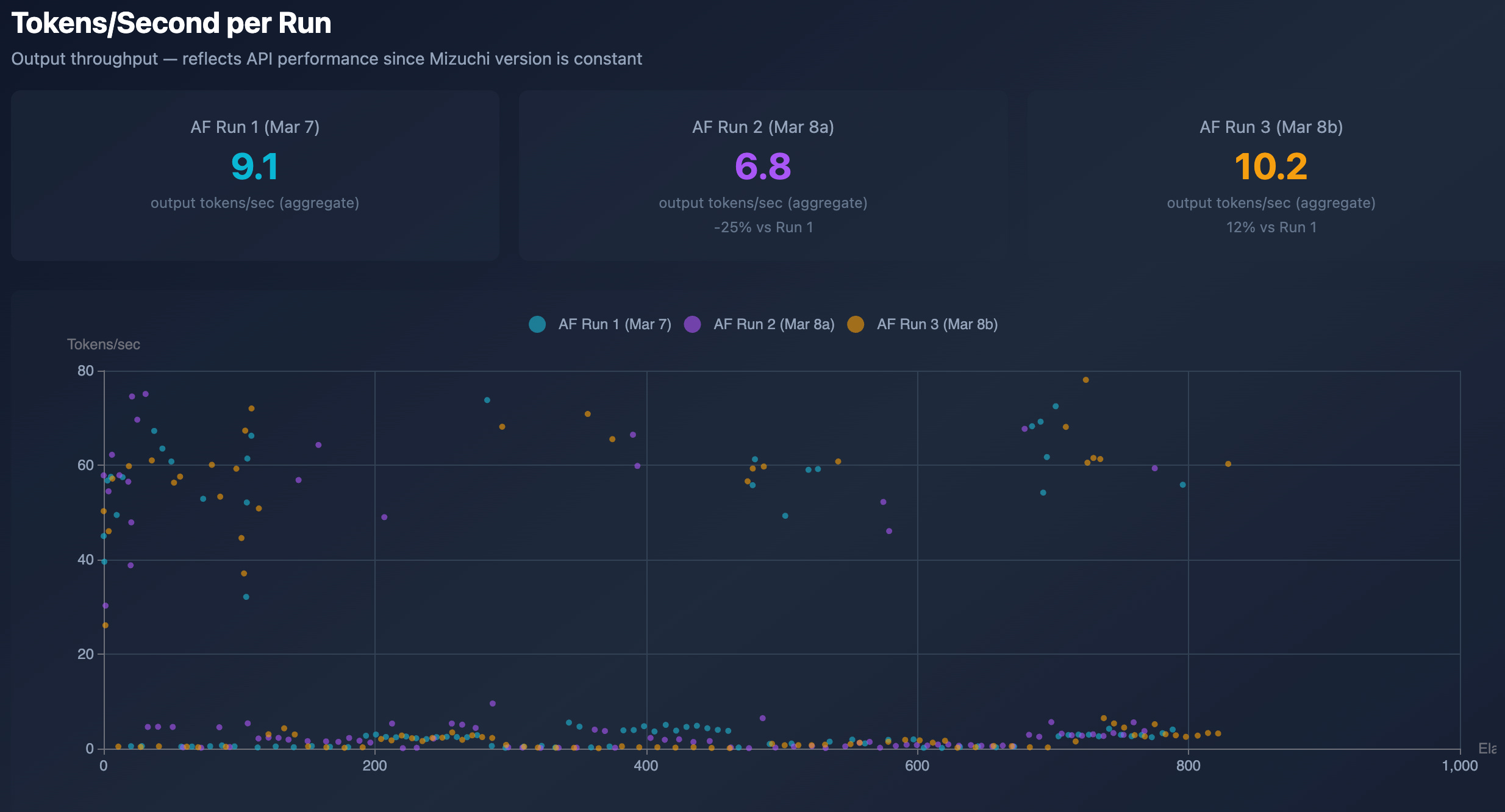Screen dimensions: 1505x812
Task: Click the 12% vs Run 1 text
Action: click(x=1271, y=227)
